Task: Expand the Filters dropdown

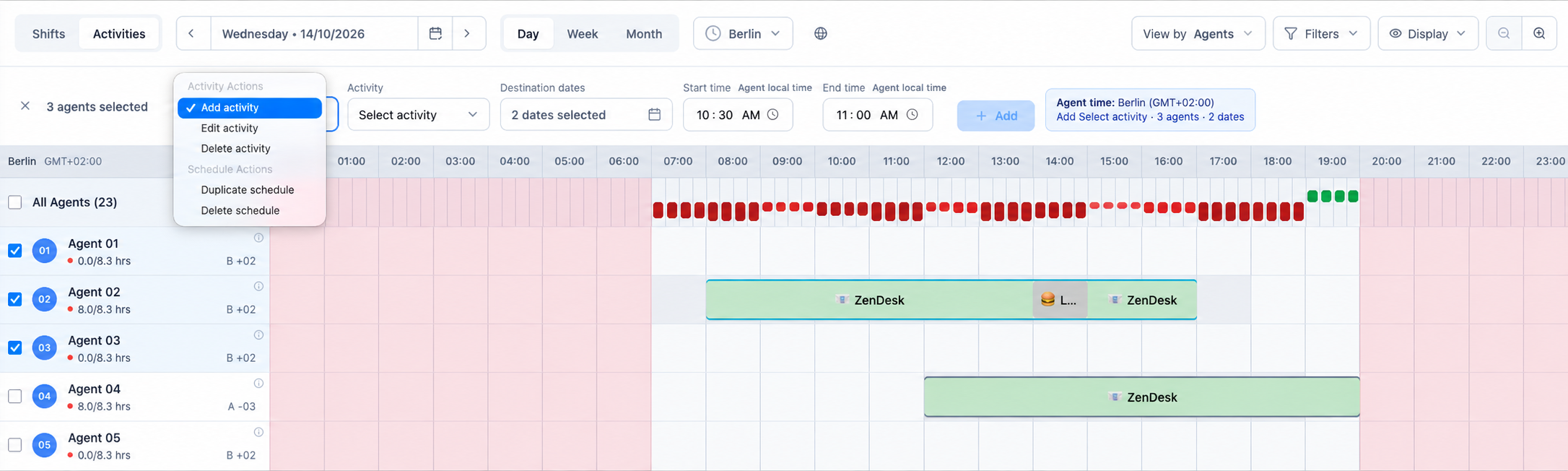Action: point(1321,33)
